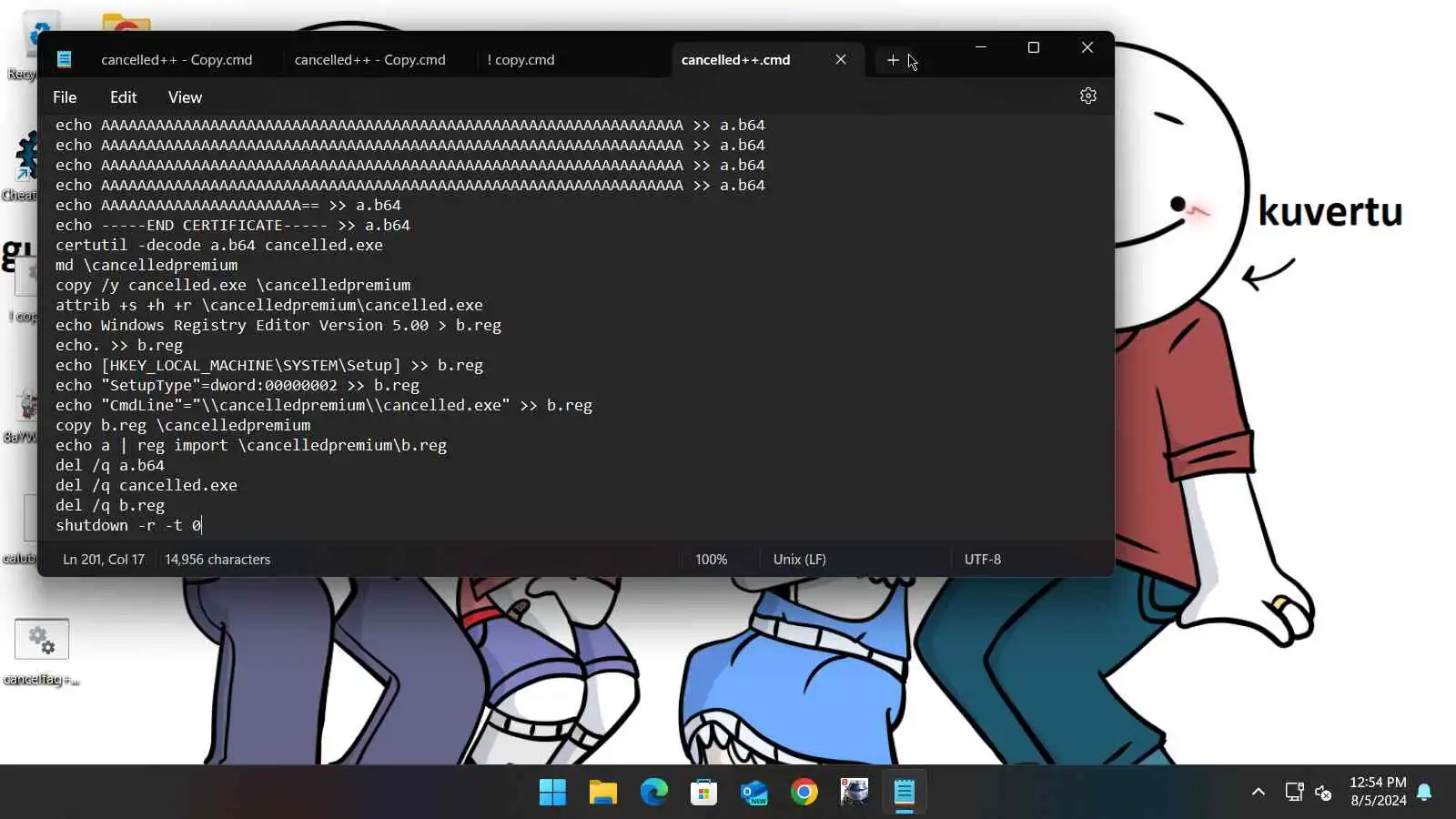Image resolution: width=1456 pixels, height=819 pixels.
Task: Open the File menu
Action: [65, 97]
